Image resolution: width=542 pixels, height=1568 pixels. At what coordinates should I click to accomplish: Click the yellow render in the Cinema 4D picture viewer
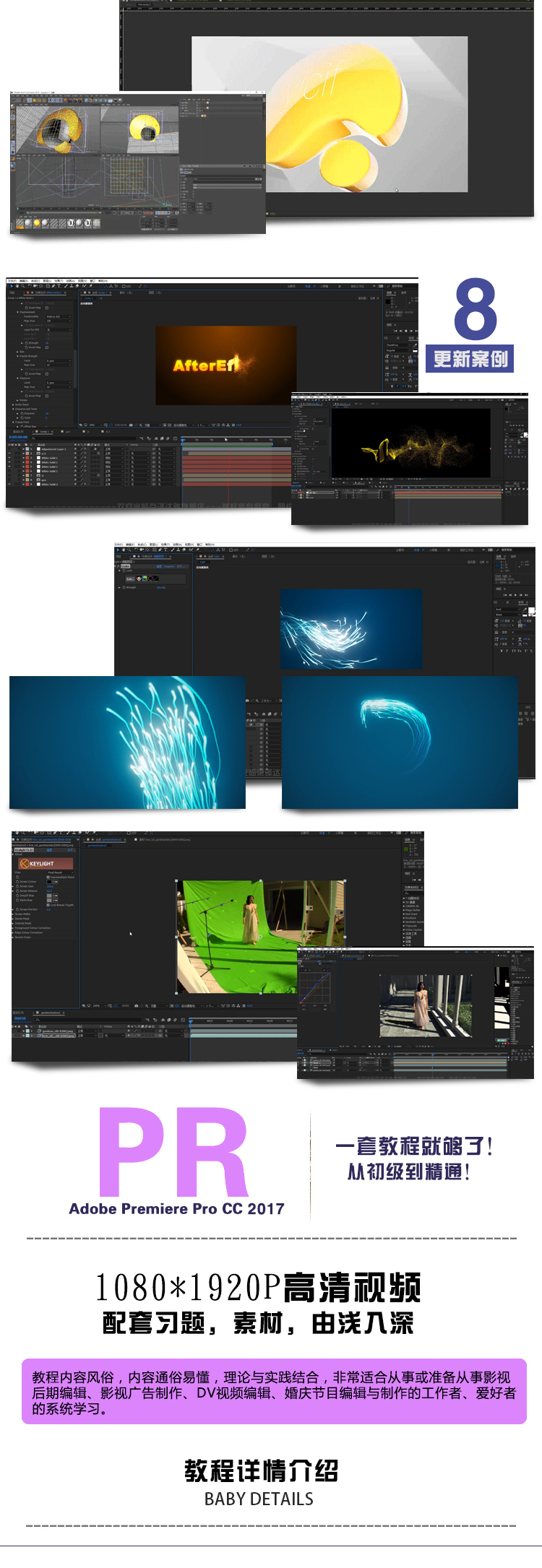coord(330,114)
